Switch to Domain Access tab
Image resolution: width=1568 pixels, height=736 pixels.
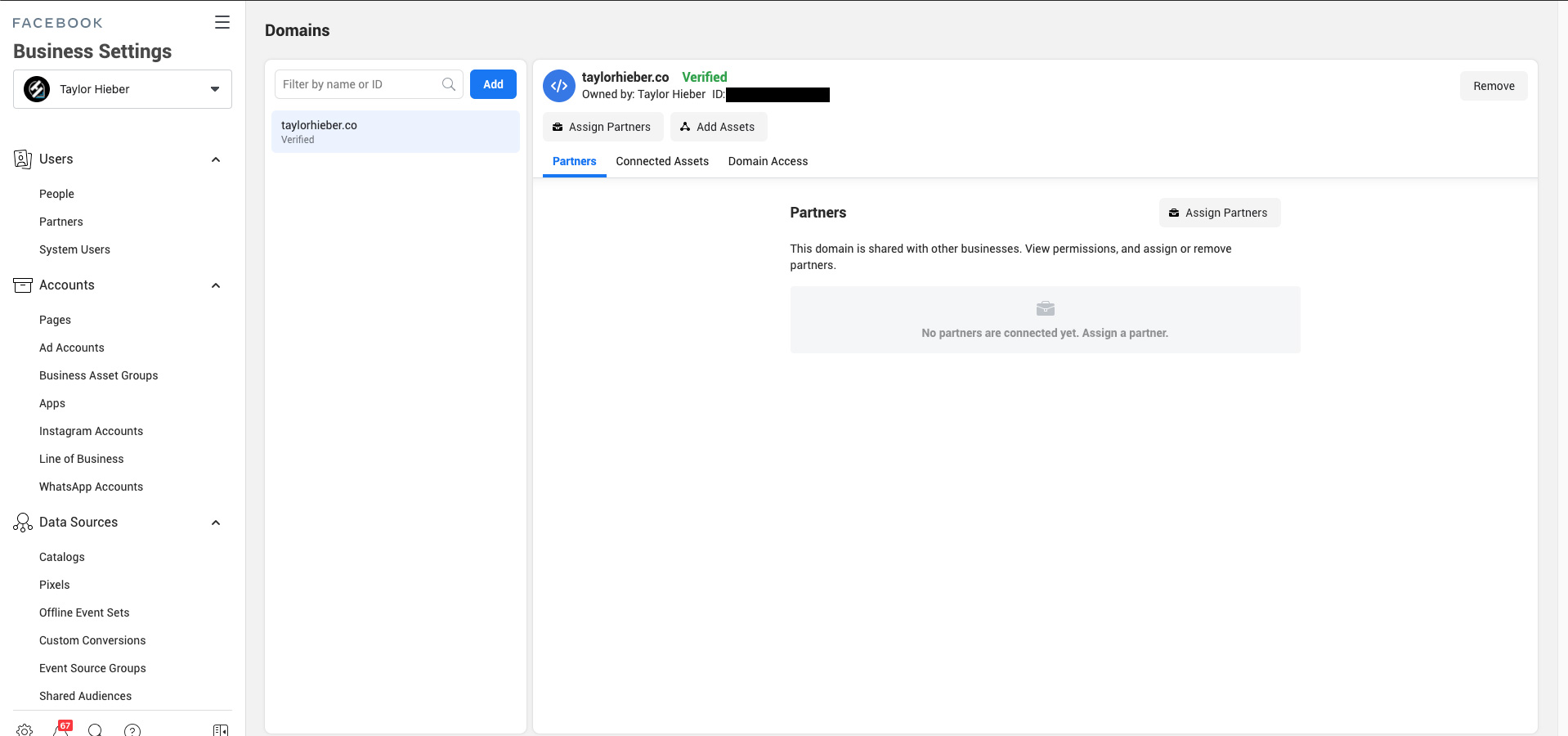pos(768,161)
